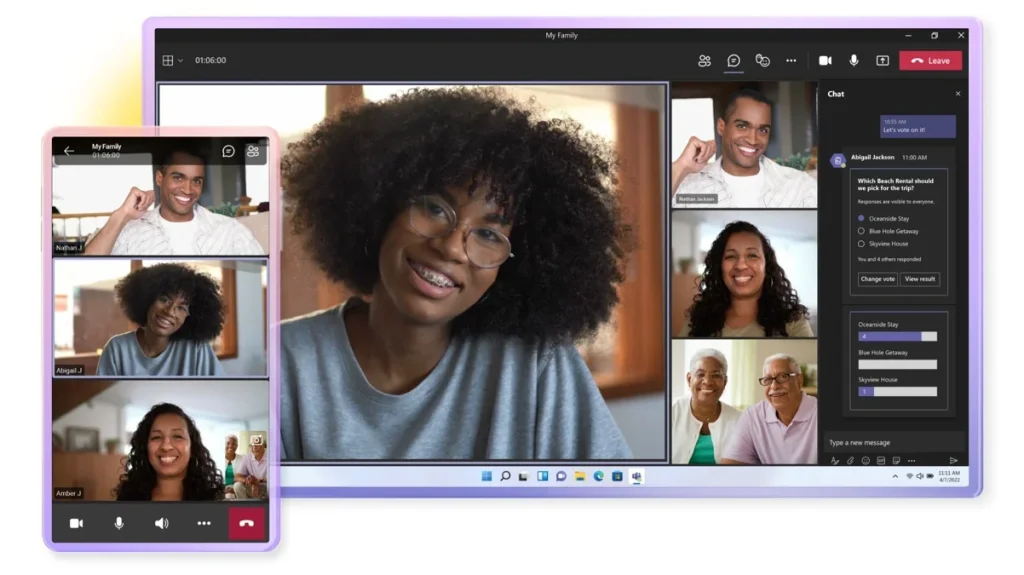Open More actions ellipsis in desktop toolbar
This screenshot has width=1024, height=575.
pos(791,61)
